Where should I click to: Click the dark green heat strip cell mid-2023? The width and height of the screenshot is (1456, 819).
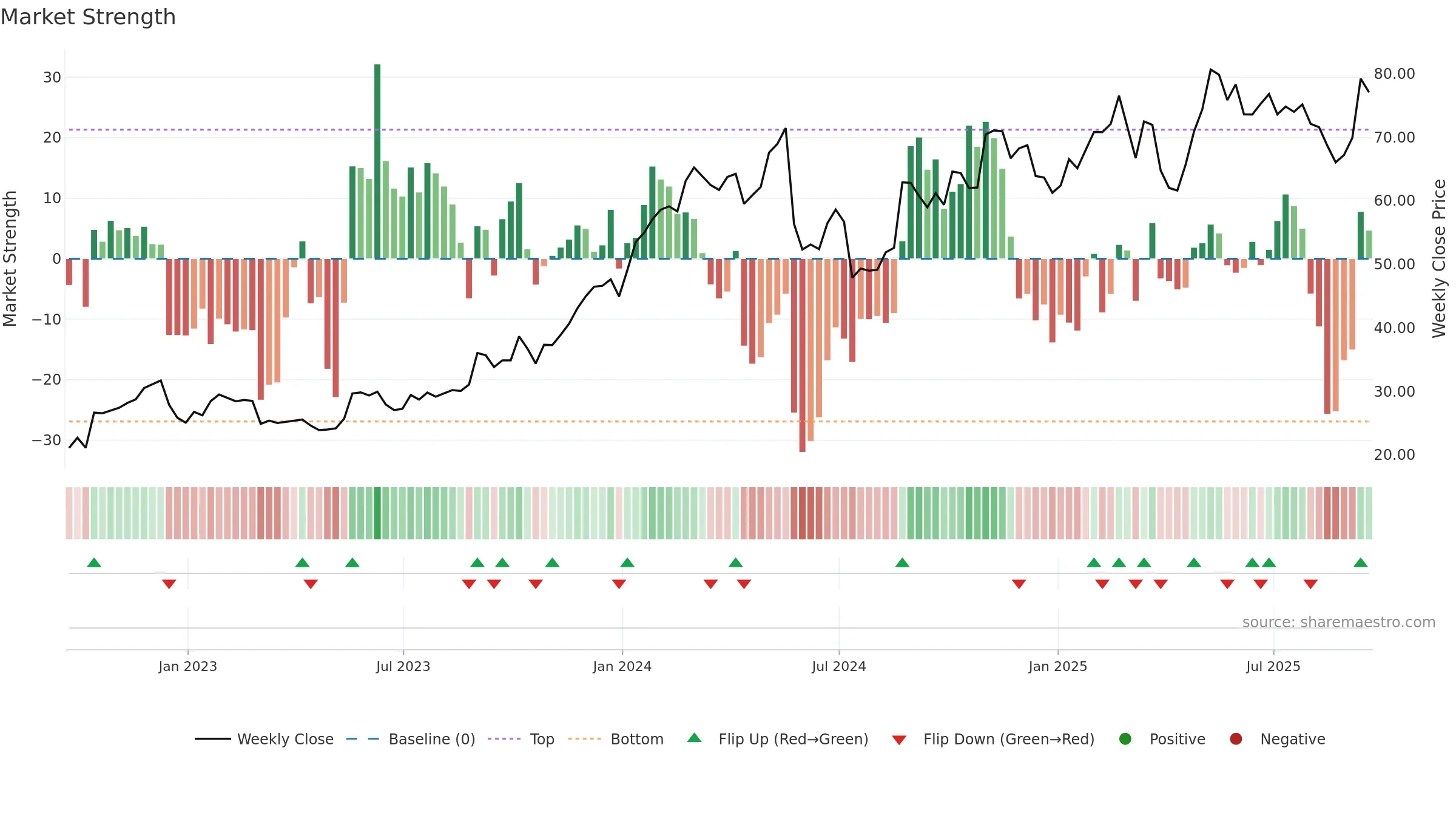coord(377,513)
